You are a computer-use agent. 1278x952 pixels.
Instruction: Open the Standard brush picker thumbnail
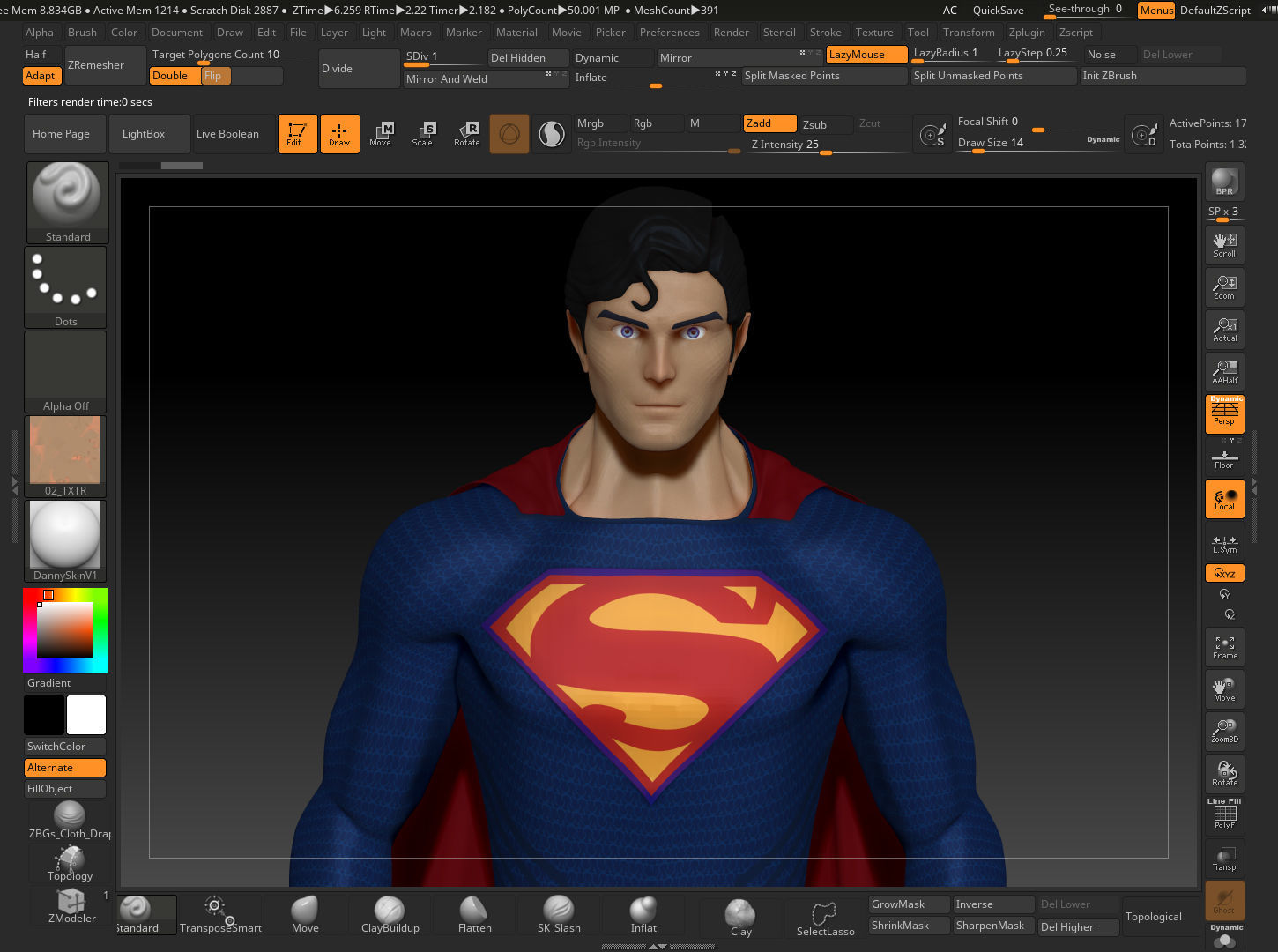click(x=67, y=202)
